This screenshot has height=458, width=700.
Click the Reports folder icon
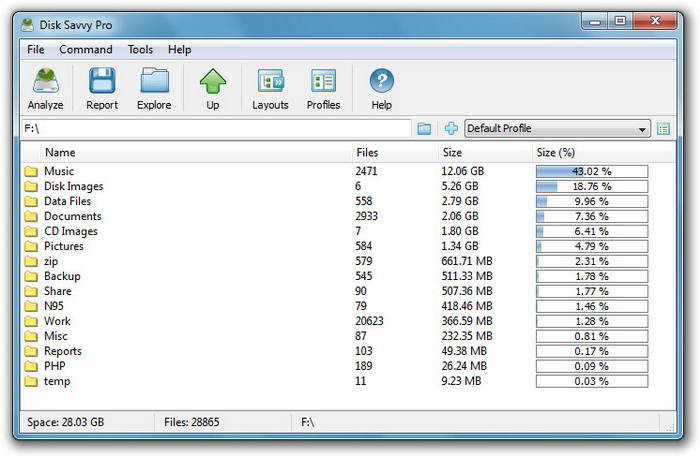pyautogui.click(x=31, y=351)
